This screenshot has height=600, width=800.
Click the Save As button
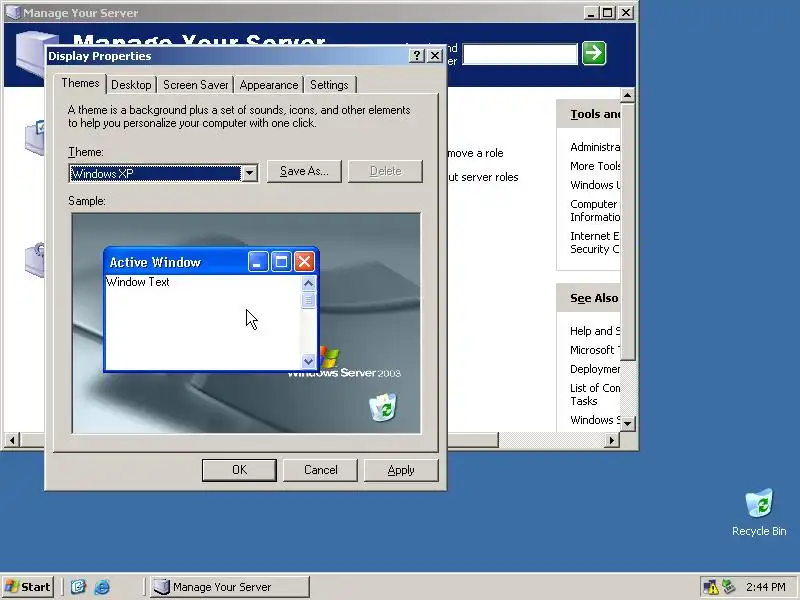304,171
